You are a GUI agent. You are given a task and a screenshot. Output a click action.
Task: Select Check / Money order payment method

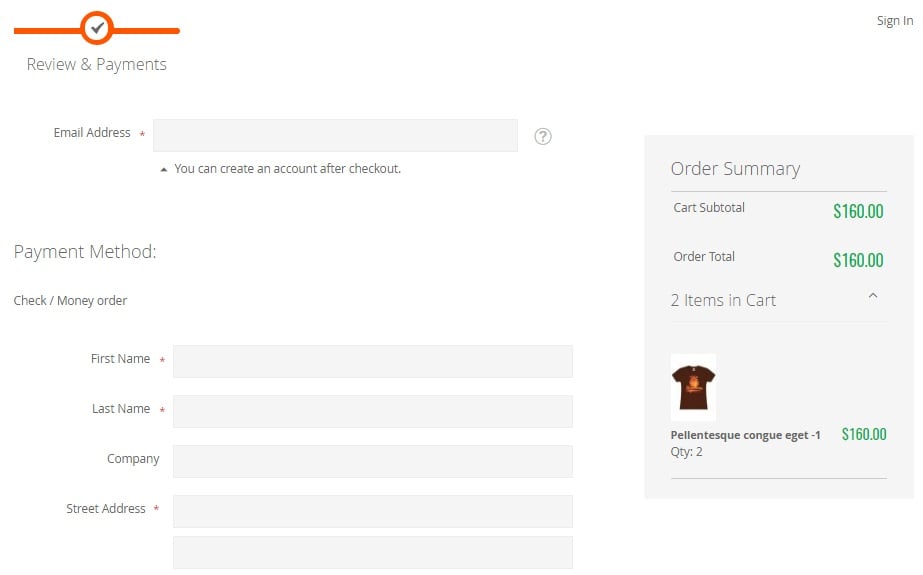click(70, 301)
